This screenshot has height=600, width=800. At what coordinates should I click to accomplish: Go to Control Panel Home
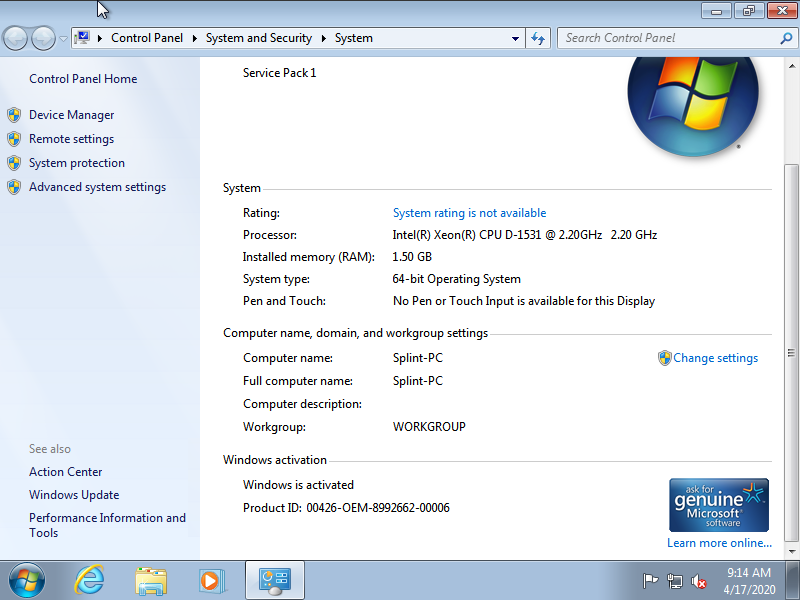83,79
